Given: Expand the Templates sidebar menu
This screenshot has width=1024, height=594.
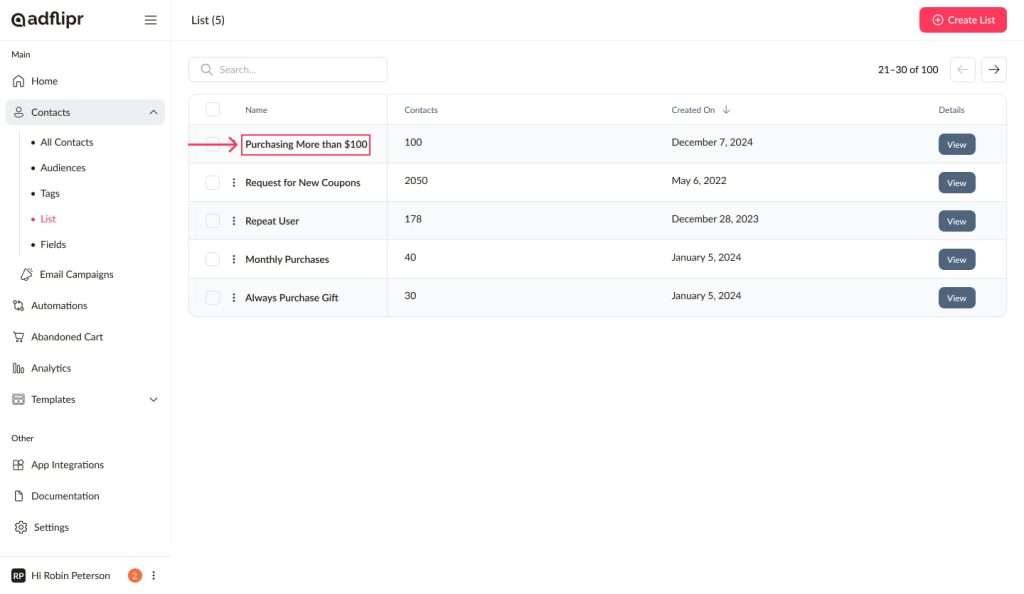Looking at the screenshot, I should tap(153, 400).
